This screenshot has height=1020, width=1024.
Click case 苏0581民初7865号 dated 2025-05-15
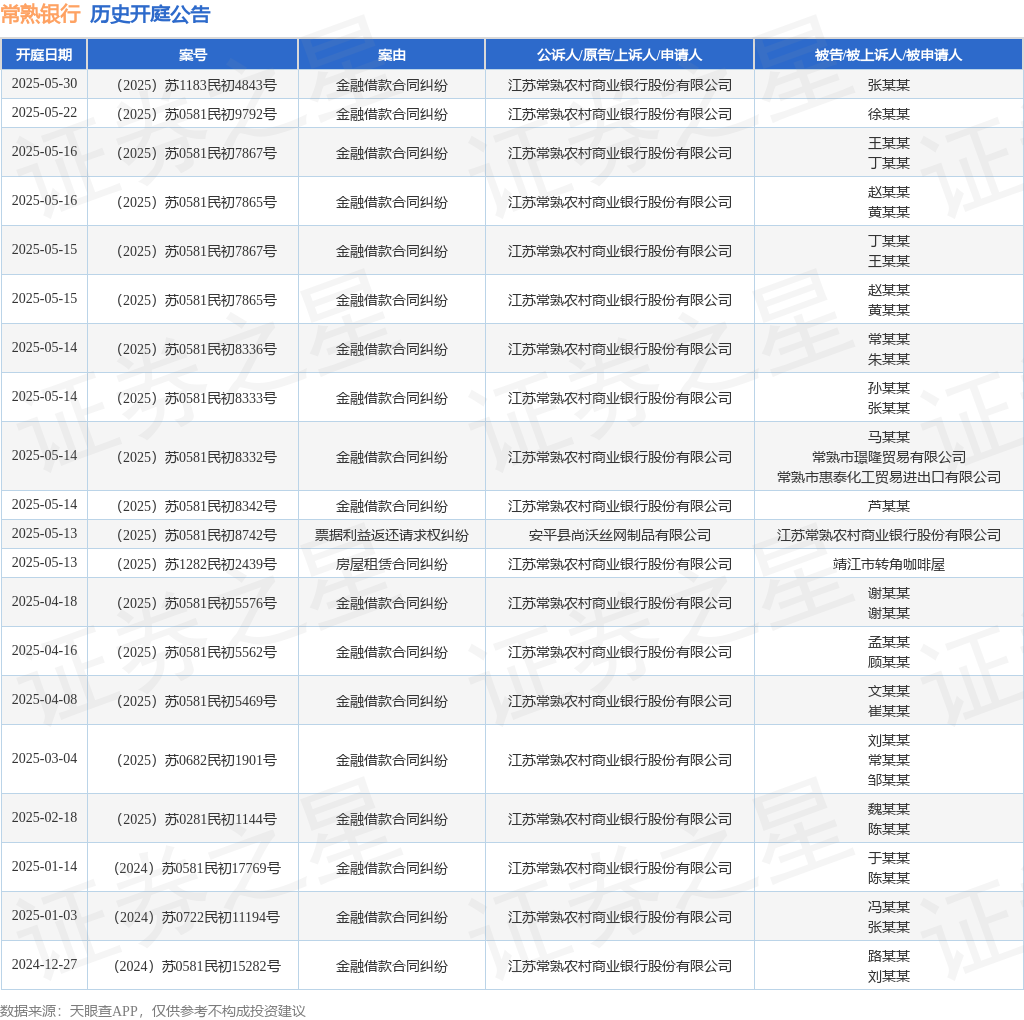click(195, 300)
